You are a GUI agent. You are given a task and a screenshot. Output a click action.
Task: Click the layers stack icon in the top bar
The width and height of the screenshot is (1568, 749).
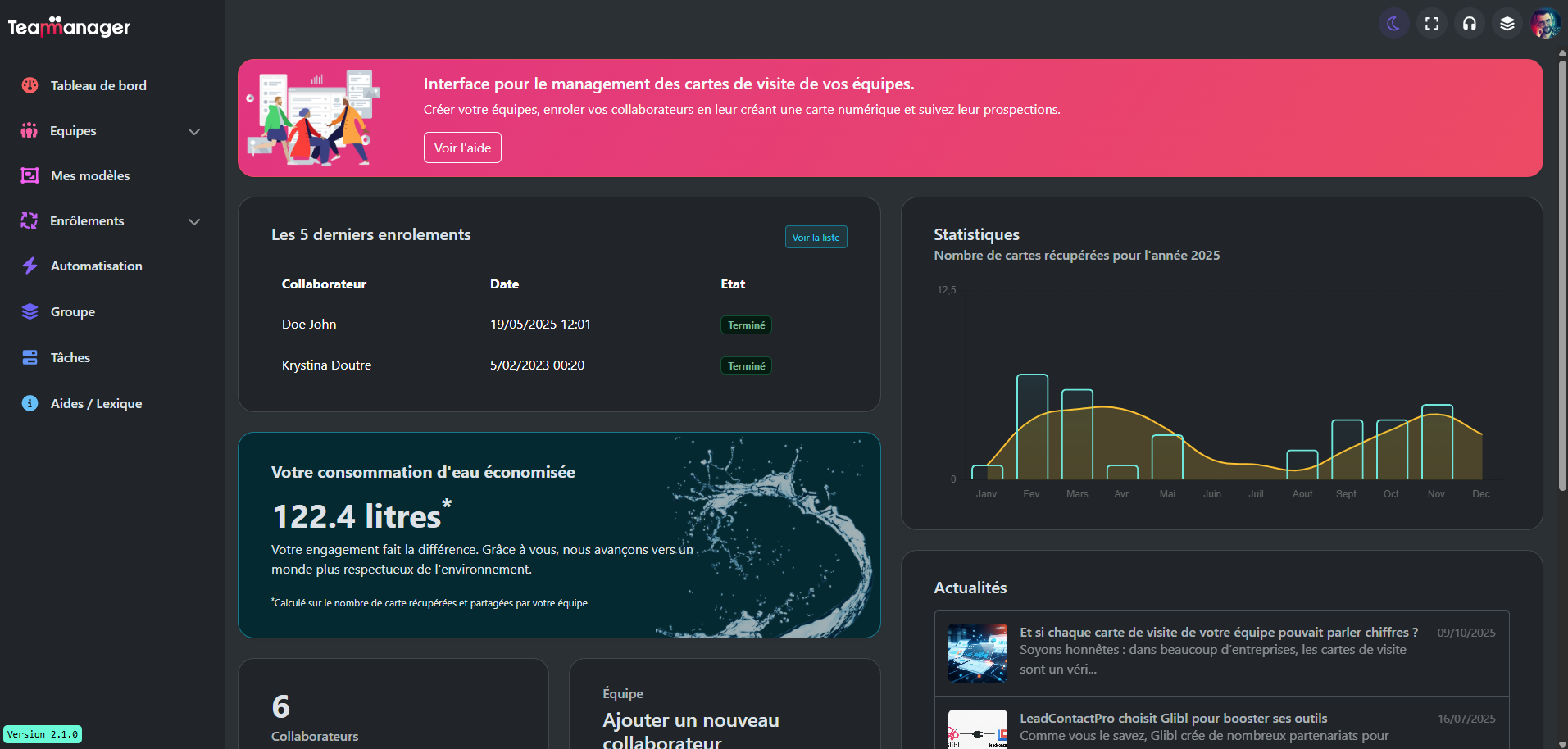click(1507, 24)
